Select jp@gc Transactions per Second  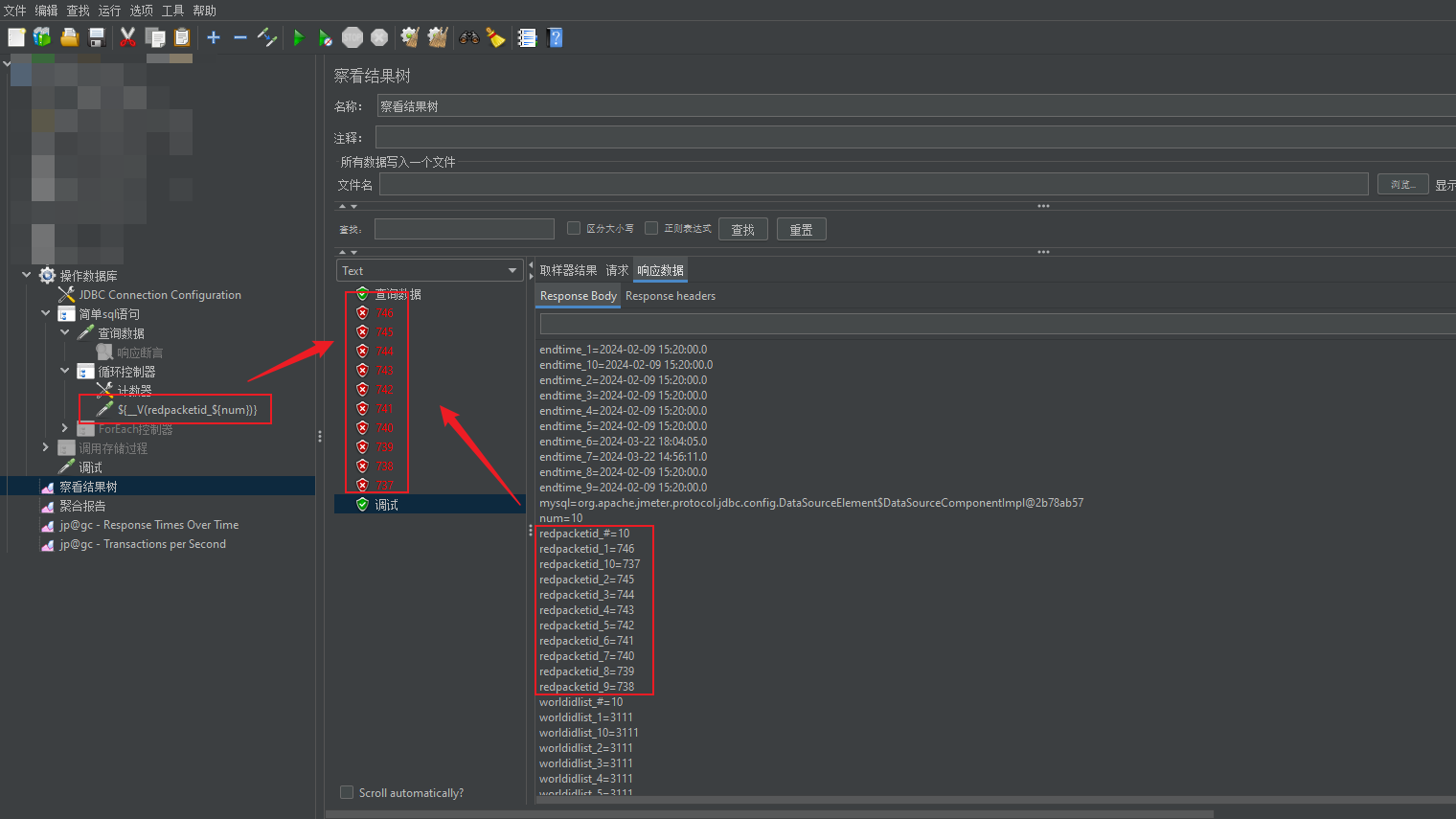143,544
